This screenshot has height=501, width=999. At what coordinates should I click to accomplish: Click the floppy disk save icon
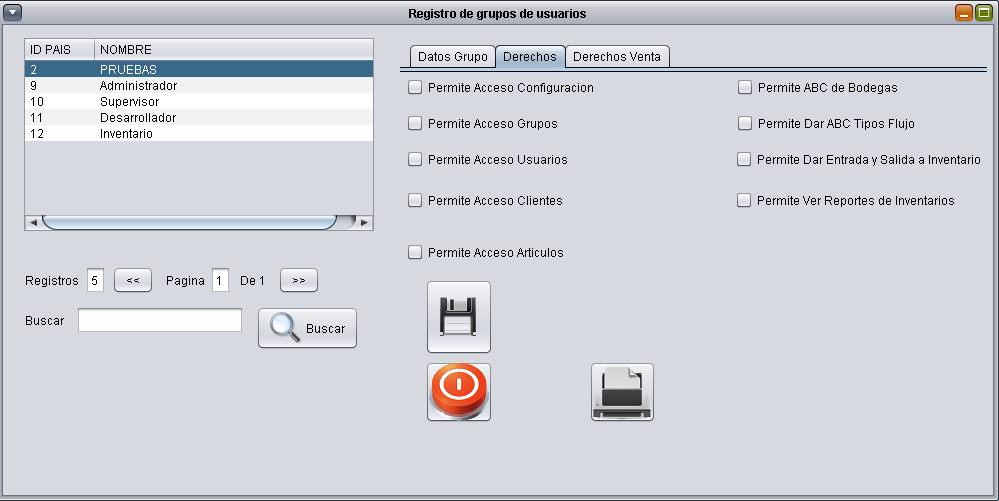coord(459,317)
